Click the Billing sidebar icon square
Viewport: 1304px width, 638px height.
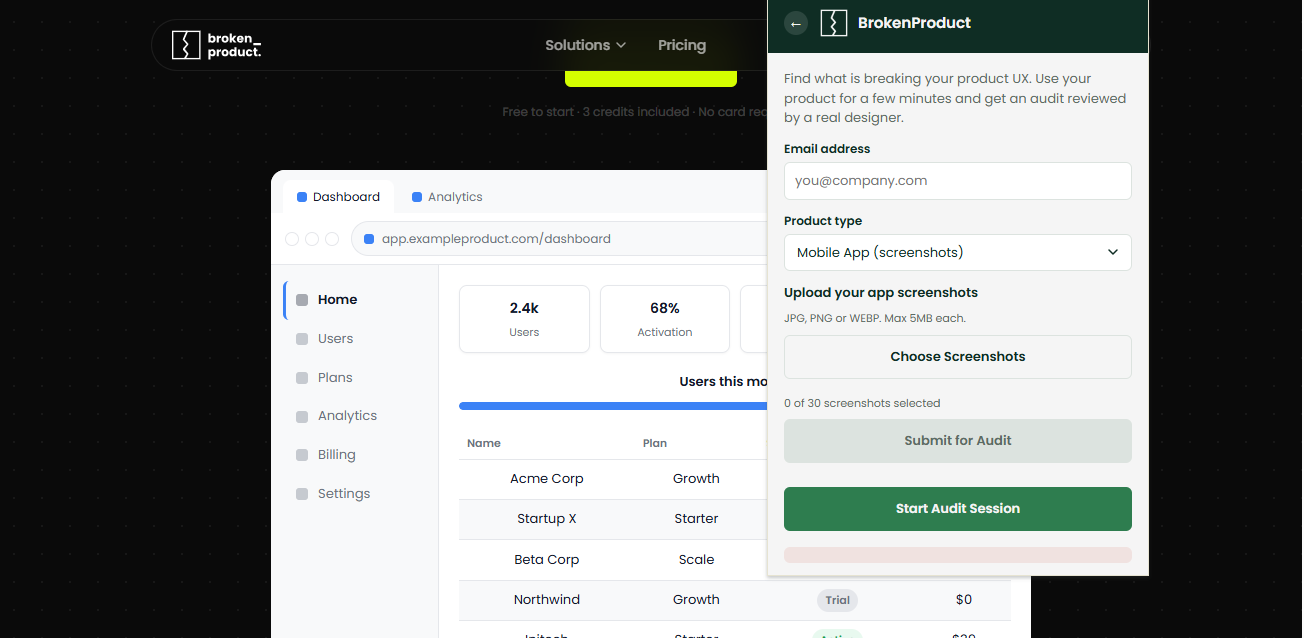(302, 455)
